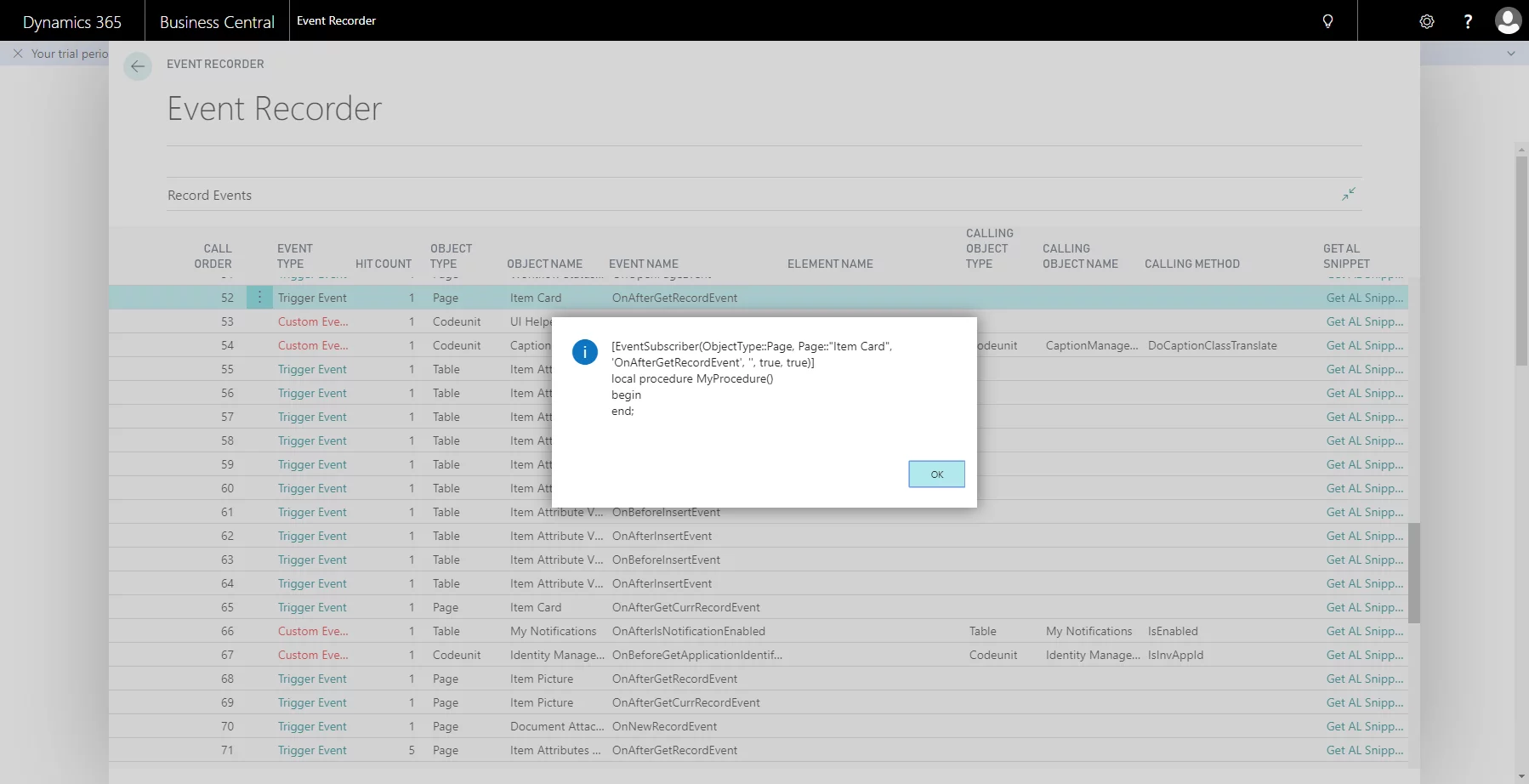The height and width of the screenshot is (784, 1529).
Task: Click the user account avatar
Action: click(1508, 21)
